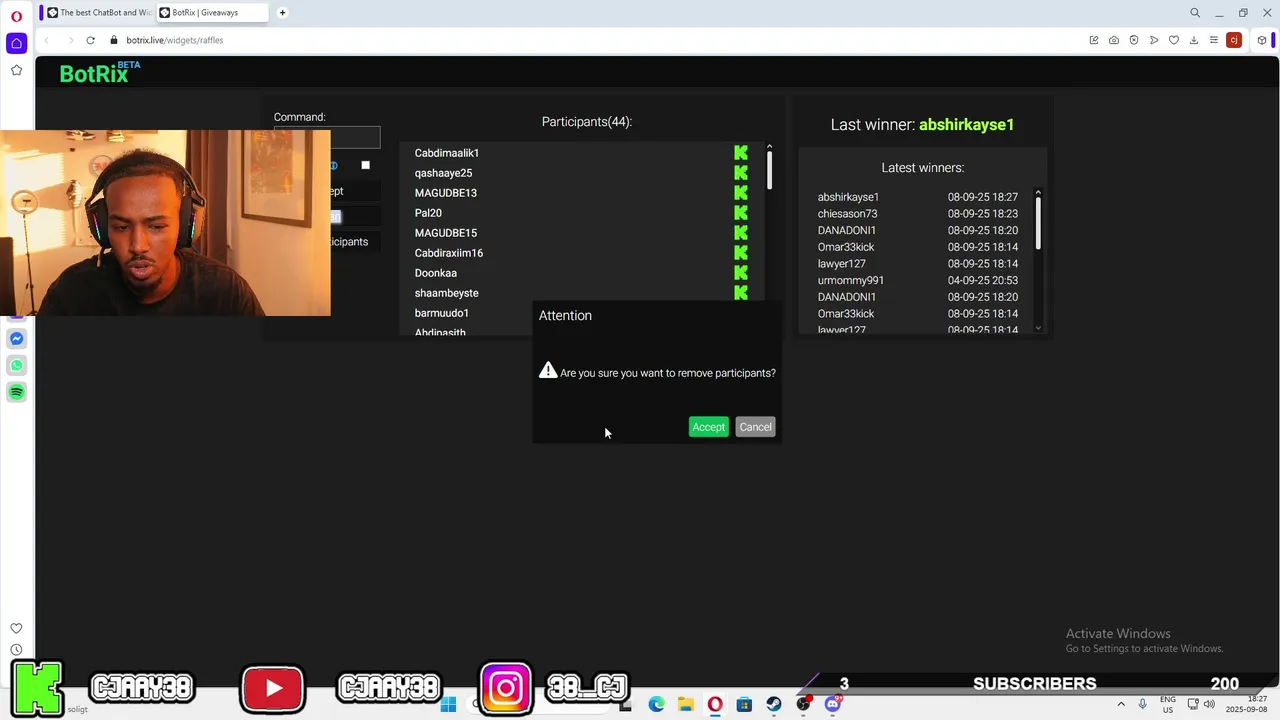
Task: Open Messenger in the Opera sidebar
Action: tap(16, 339)
